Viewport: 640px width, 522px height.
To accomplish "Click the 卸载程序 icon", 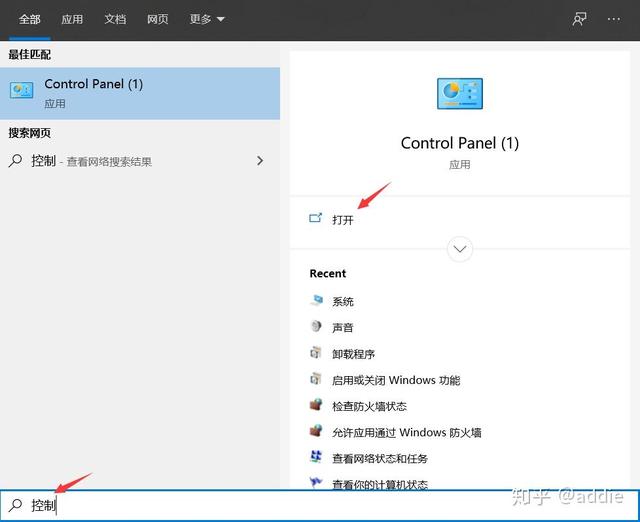I will (x=316, y=352).
